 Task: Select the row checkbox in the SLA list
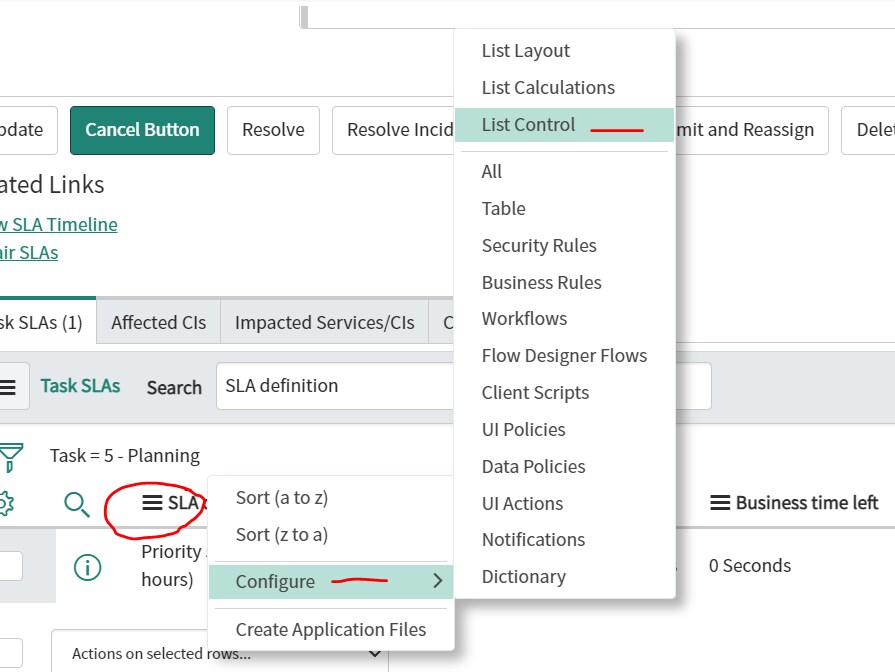click(10, 566)
